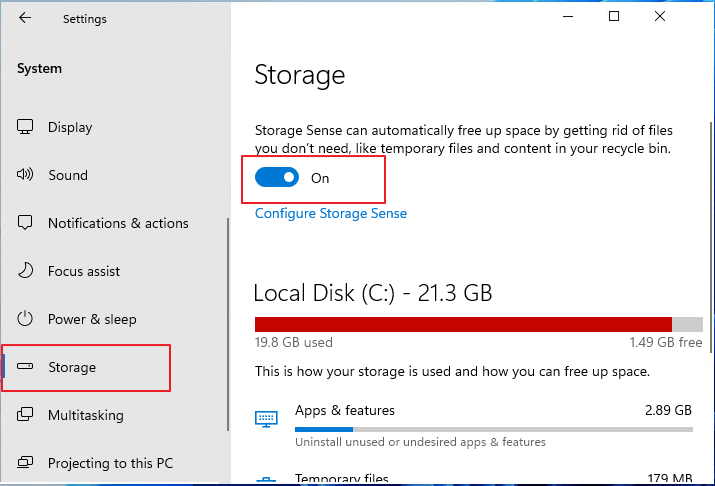Viewport: 715px width, 486px height.
Task: Turn off the Storage Sense toggle
Action: [277, 178]
